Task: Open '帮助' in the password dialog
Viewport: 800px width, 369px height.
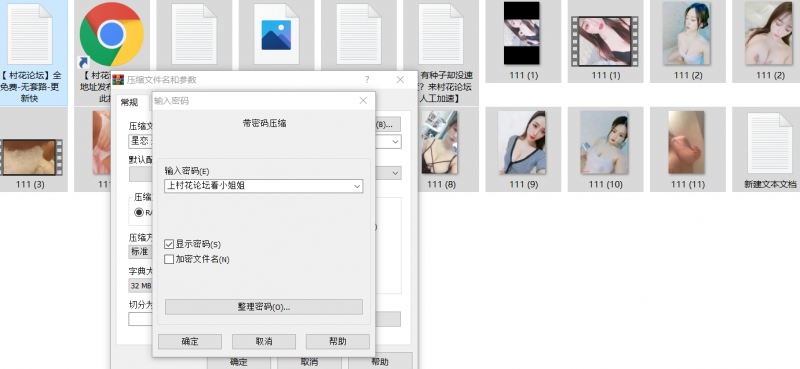Action: pyautogui.click(x=338, y=341)
